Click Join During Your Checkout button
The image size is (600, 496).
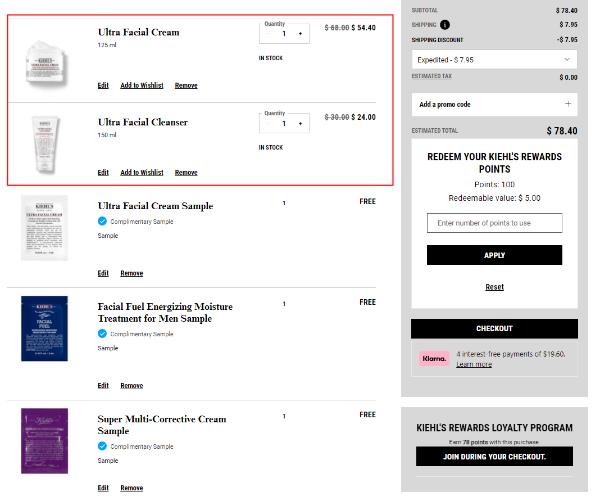point(494,457)
